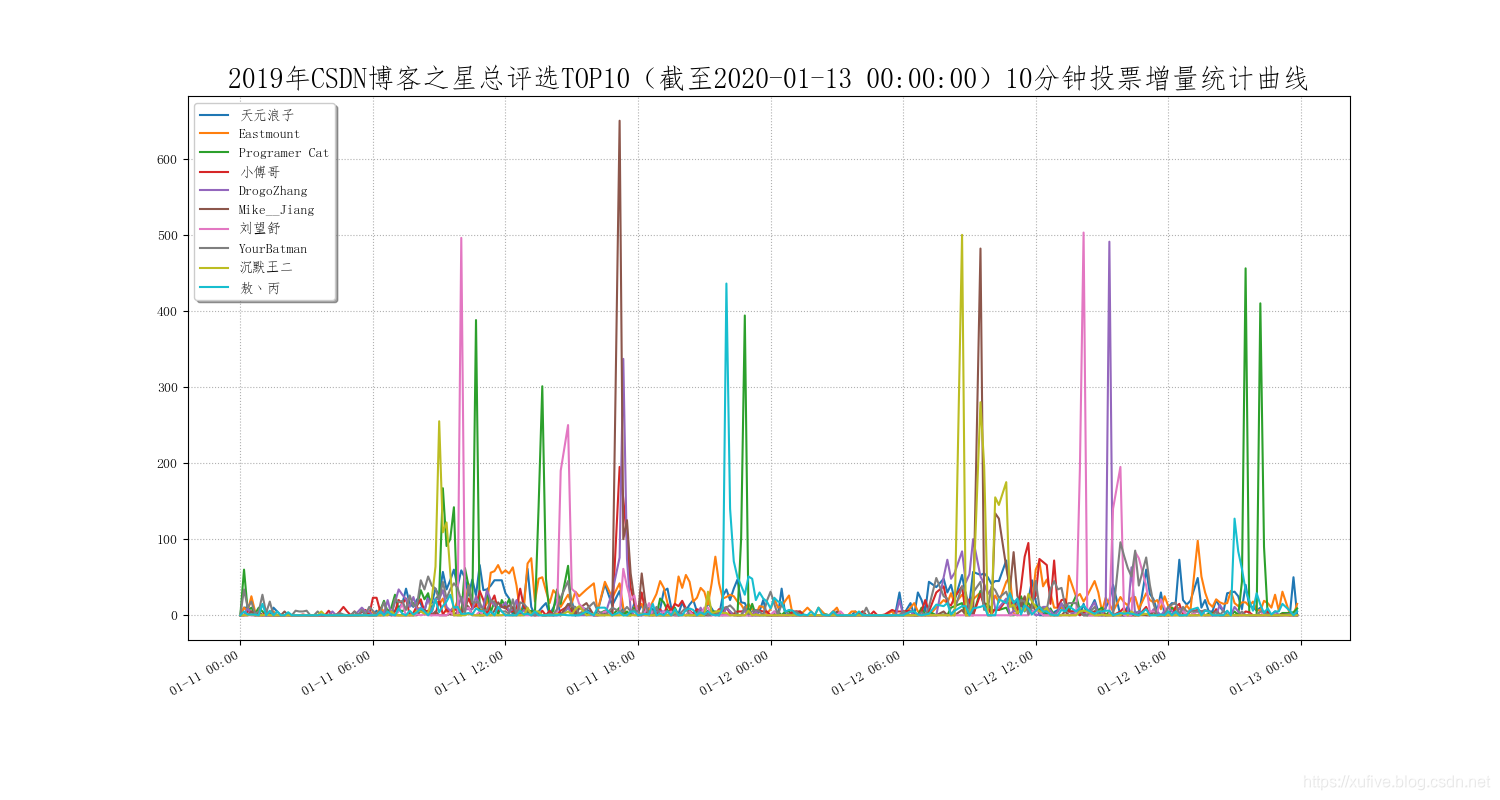Click the tallest brown Mike__Jiang peak near 650
The height and width of the screenshot is (800, 1500).
[x=619, y=122]
